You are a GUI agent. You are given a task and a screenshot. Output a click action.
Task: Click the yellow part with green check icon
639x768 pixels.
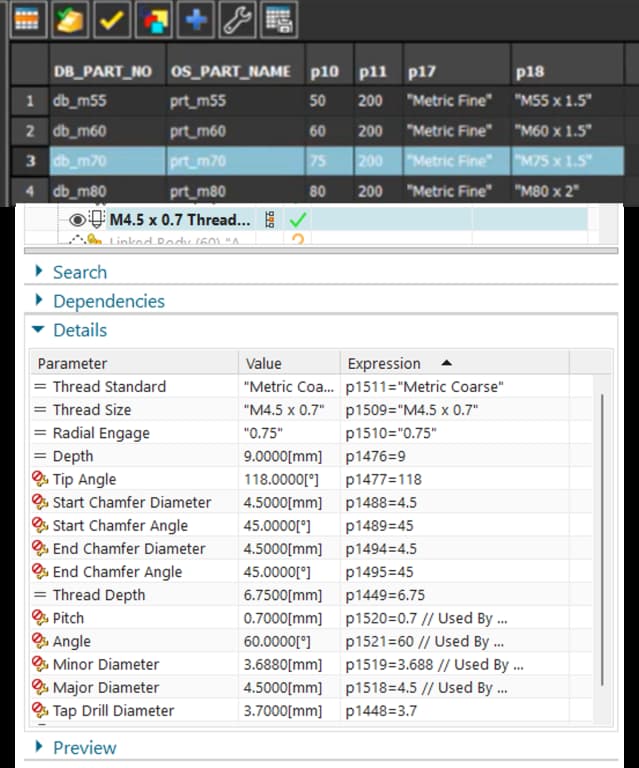coord(69,19)
